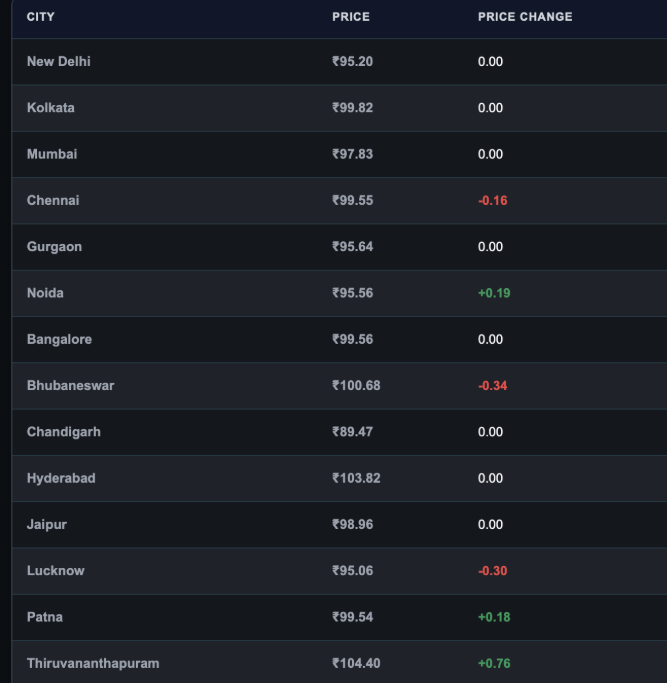The width and height of the screenshot is (667, 683).
Task: Click the Bhubaneswar city name
Action: [x=71, y=385]
